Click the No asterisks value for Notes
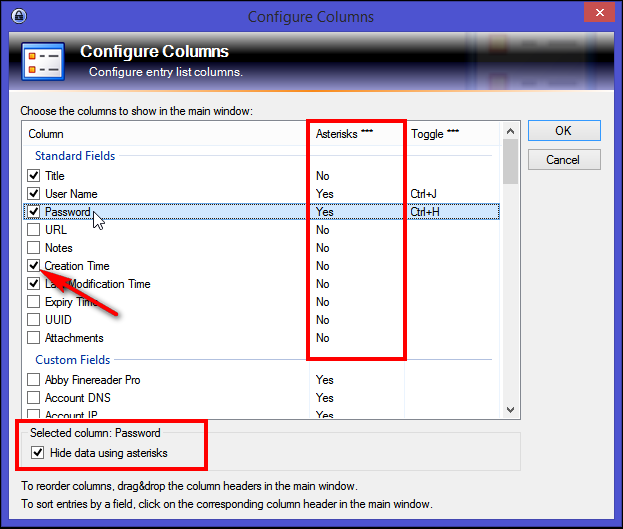 point(323,248)
